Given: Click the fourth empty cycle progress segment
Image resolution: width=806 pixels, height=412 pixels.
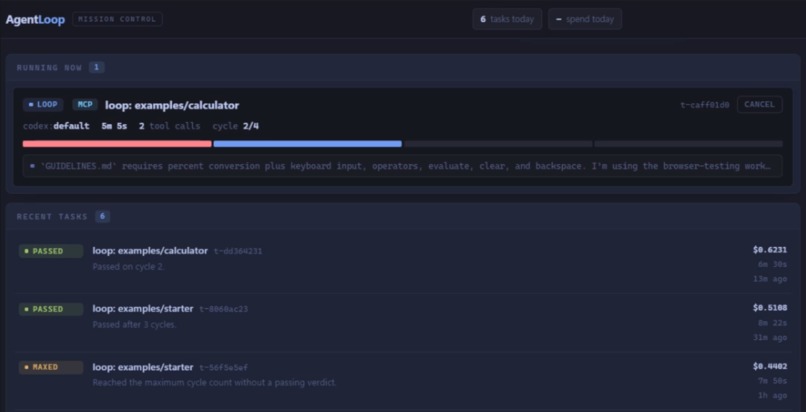Looking at the screenshot, I should pyautogui.click(x=688, y=144).
